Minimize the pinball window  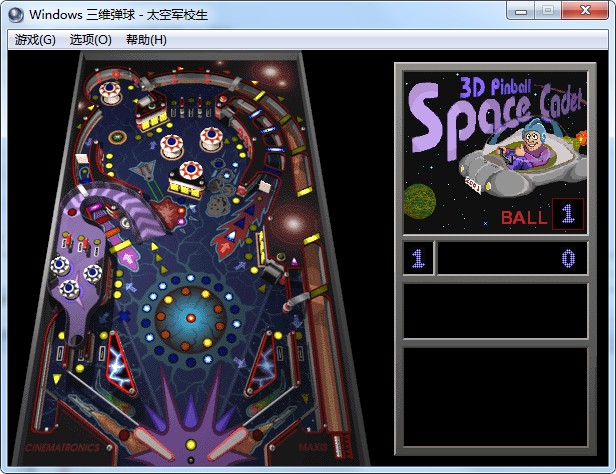[521, 11]
